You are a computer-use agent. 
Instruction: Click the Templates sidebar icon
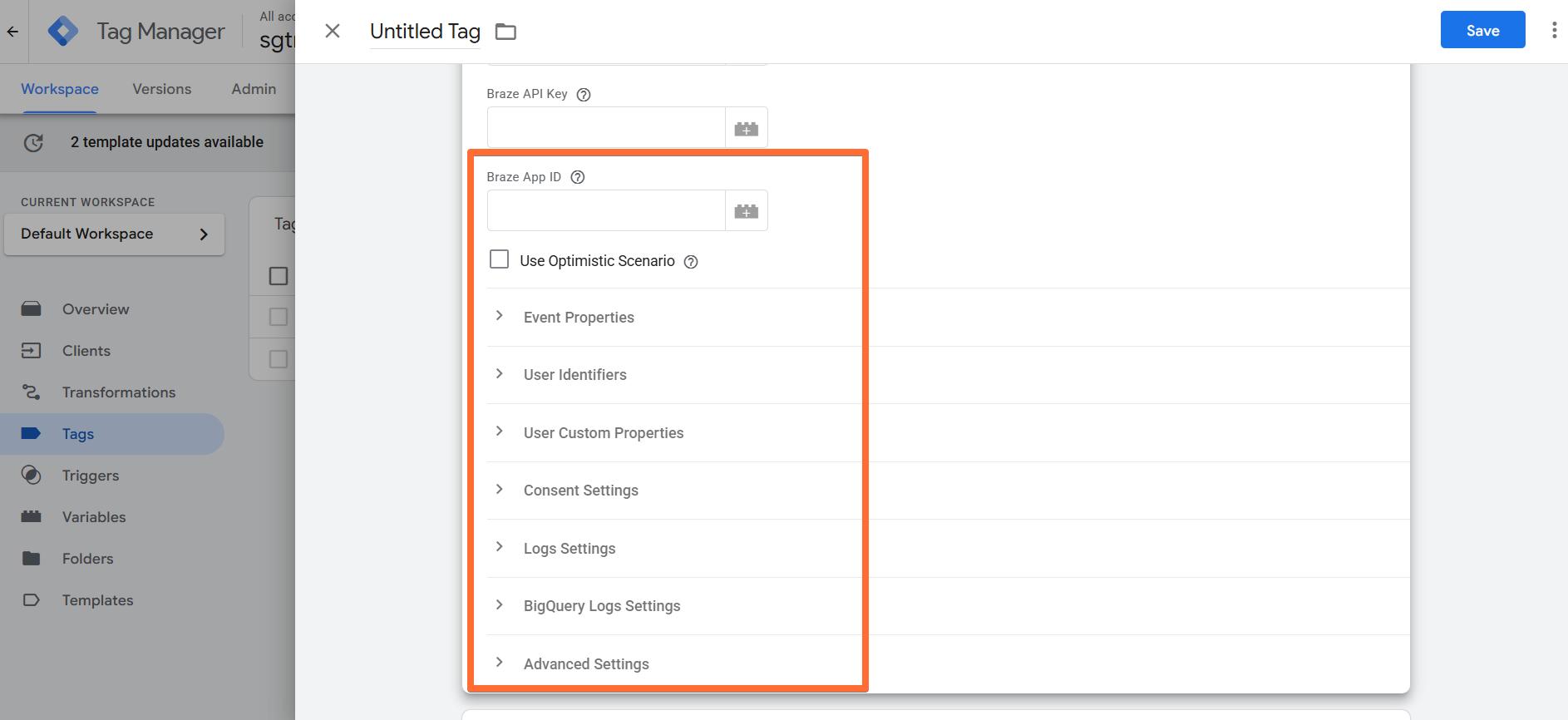click(31, 600)
